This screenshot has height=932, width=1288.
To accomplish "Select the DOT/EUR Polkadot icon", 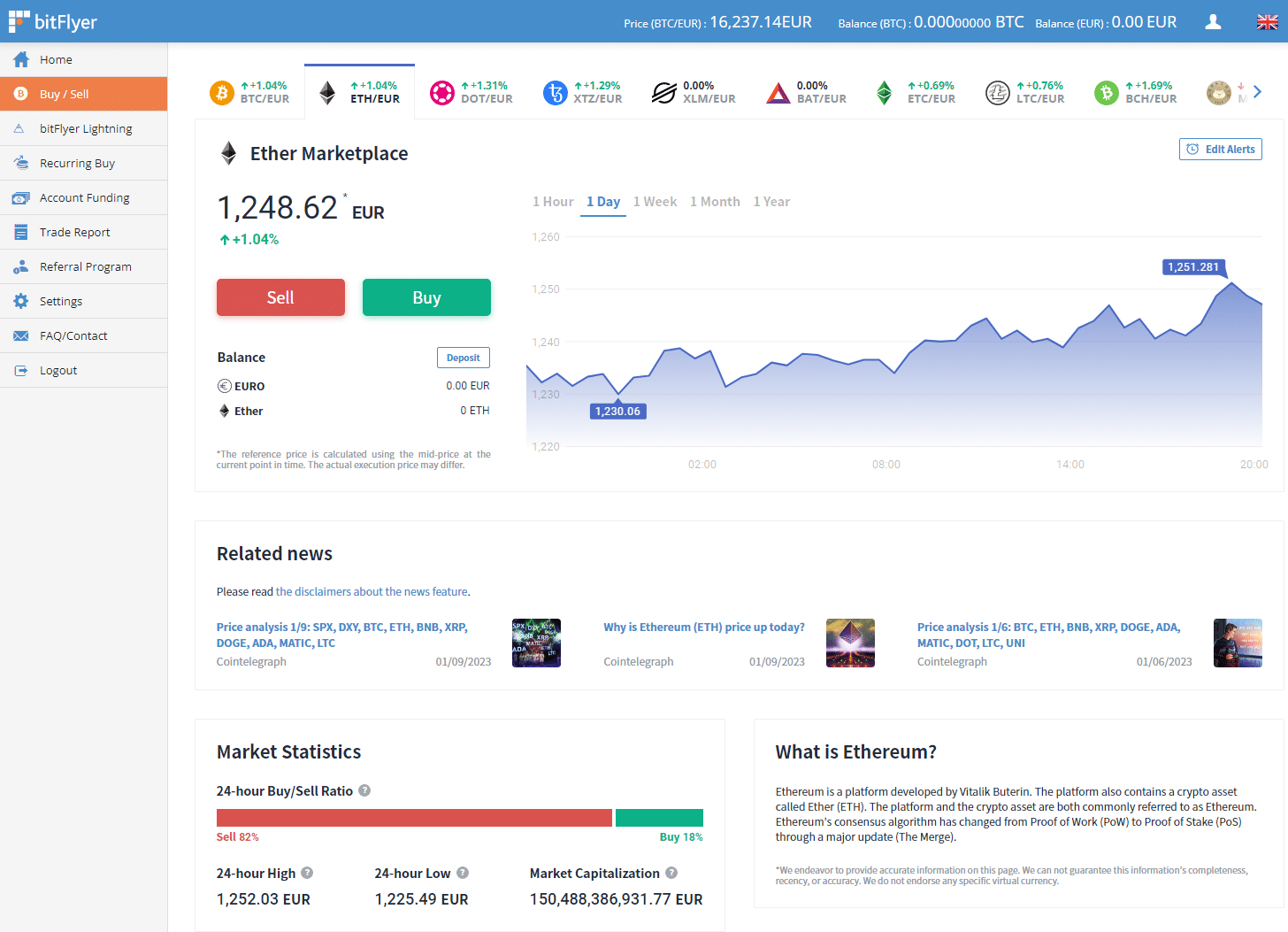I will click(x=441, y=92).
